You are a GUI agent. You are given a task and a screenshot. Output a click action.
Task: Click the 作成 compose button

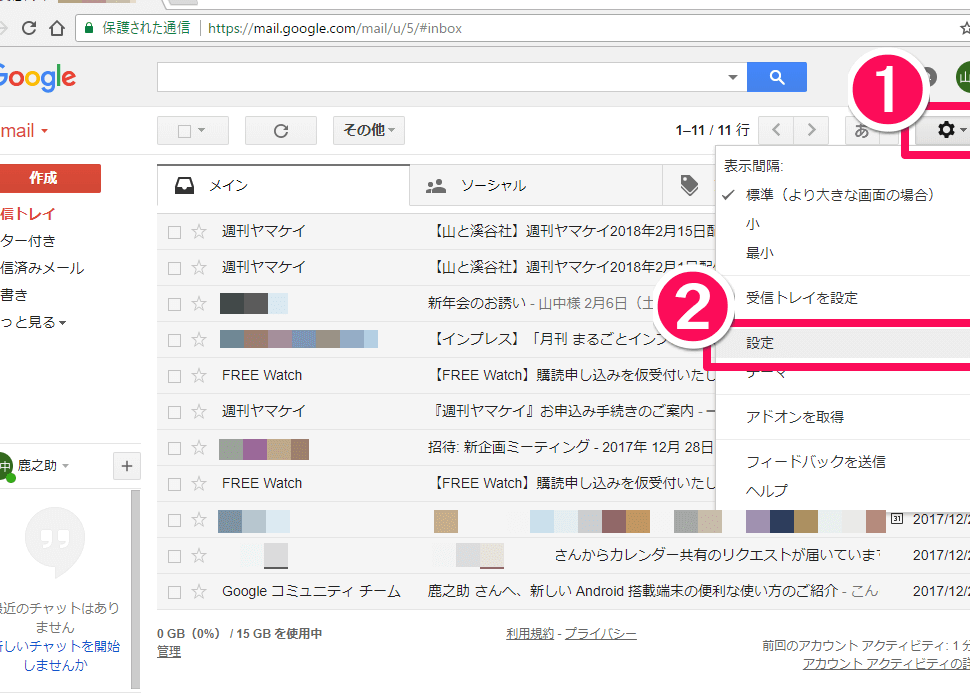pyautogui.click(x=43, y=178)
